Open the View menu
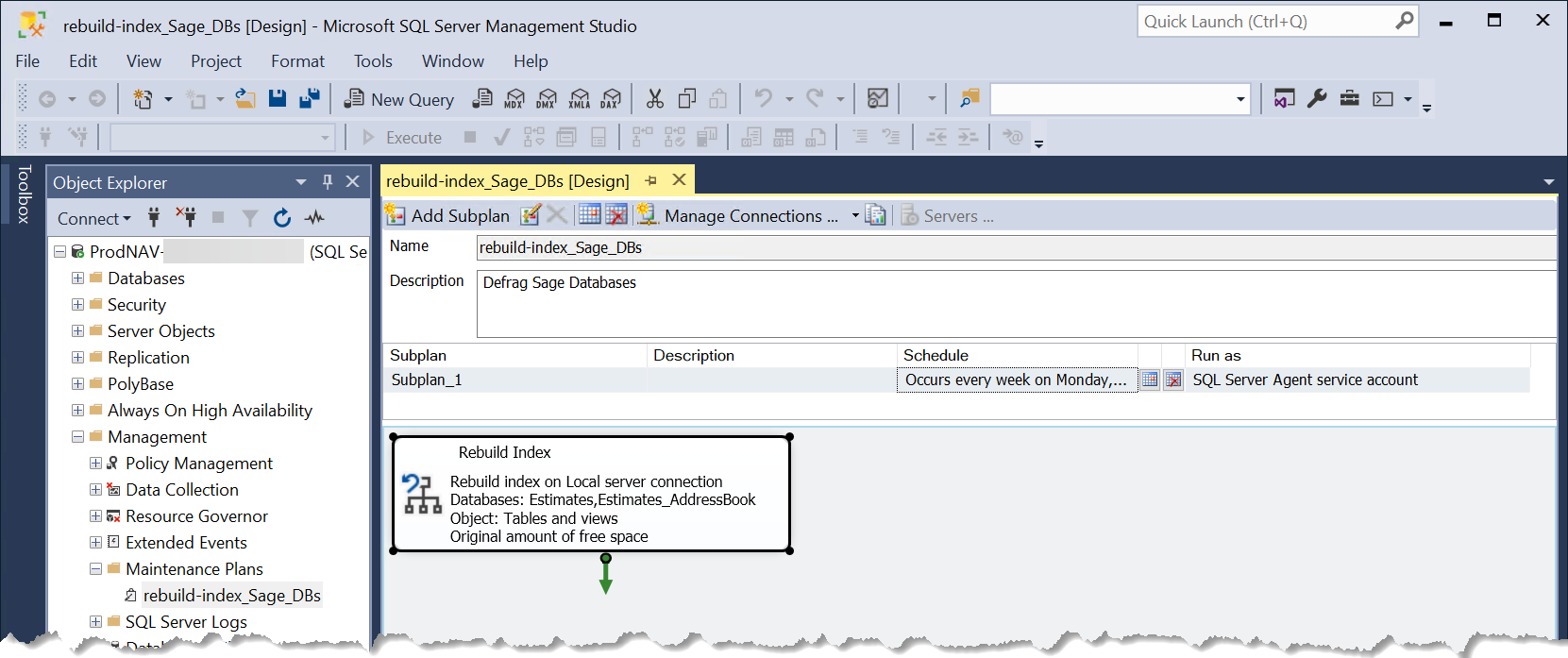The width and height of the screenshot is (1568, 658). tap(143, 60)
